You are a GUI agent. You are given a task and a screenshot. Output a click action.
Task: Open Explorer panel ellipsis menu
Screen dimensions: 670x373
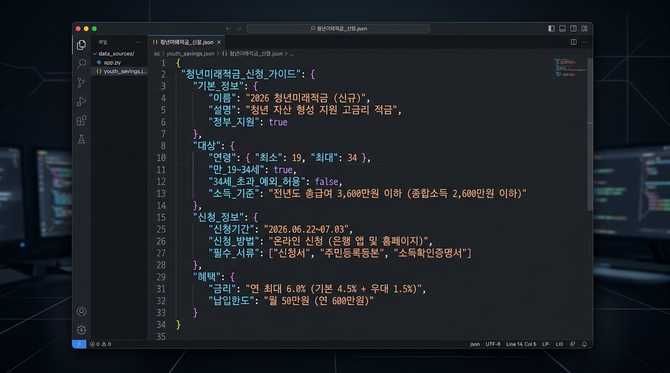(138, 42)
